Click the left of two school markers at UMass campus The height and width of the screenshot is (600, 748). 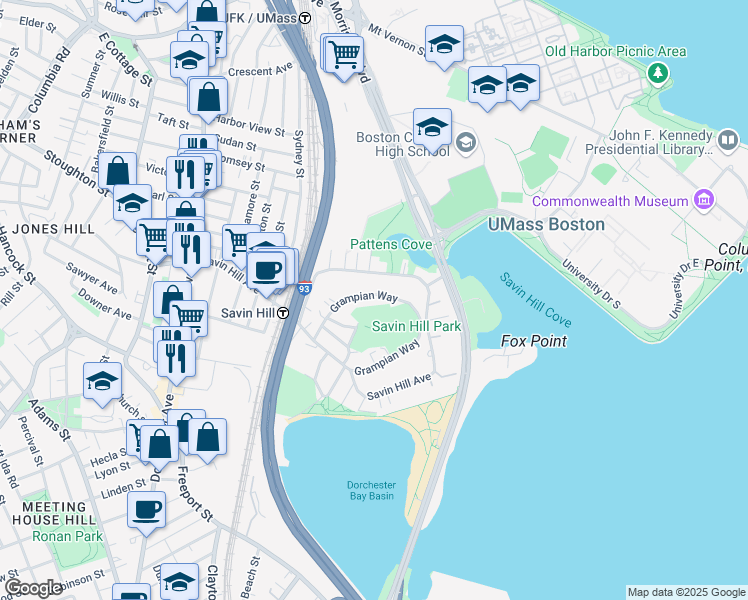(x=487, y=85)
